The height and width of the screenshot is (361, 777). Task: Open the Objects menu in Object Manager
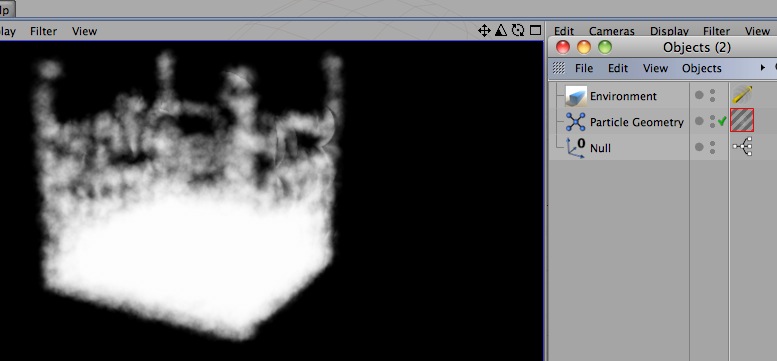(702, 68)
